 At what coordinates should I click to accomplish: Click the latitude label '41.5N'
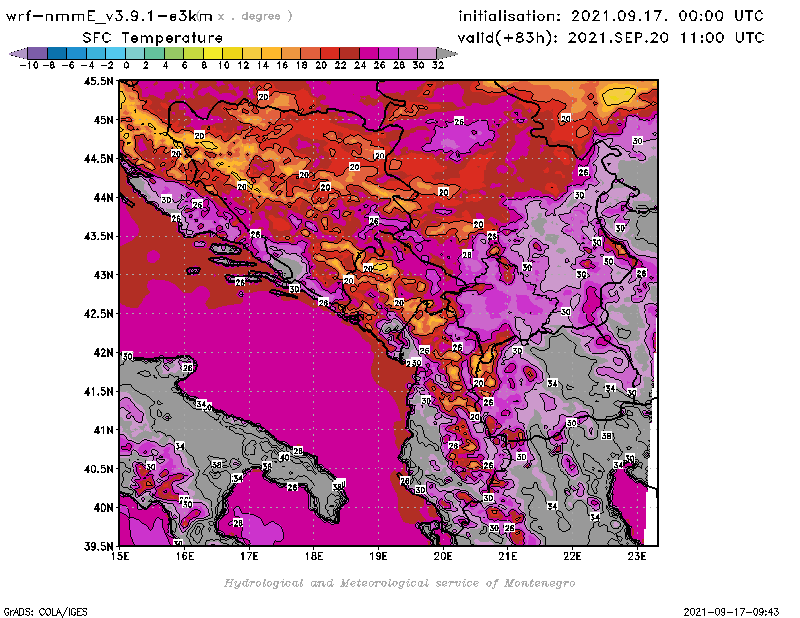click(98, 391)
